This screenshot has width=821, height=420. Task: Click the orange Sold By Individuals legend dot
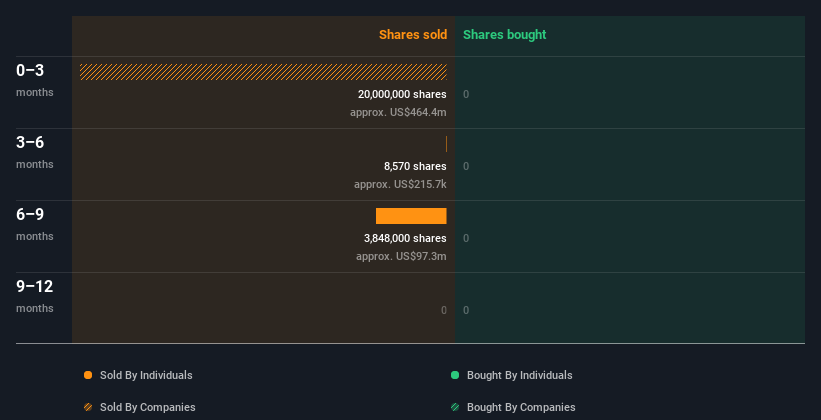pyautogui.click(x=88, y=375)
